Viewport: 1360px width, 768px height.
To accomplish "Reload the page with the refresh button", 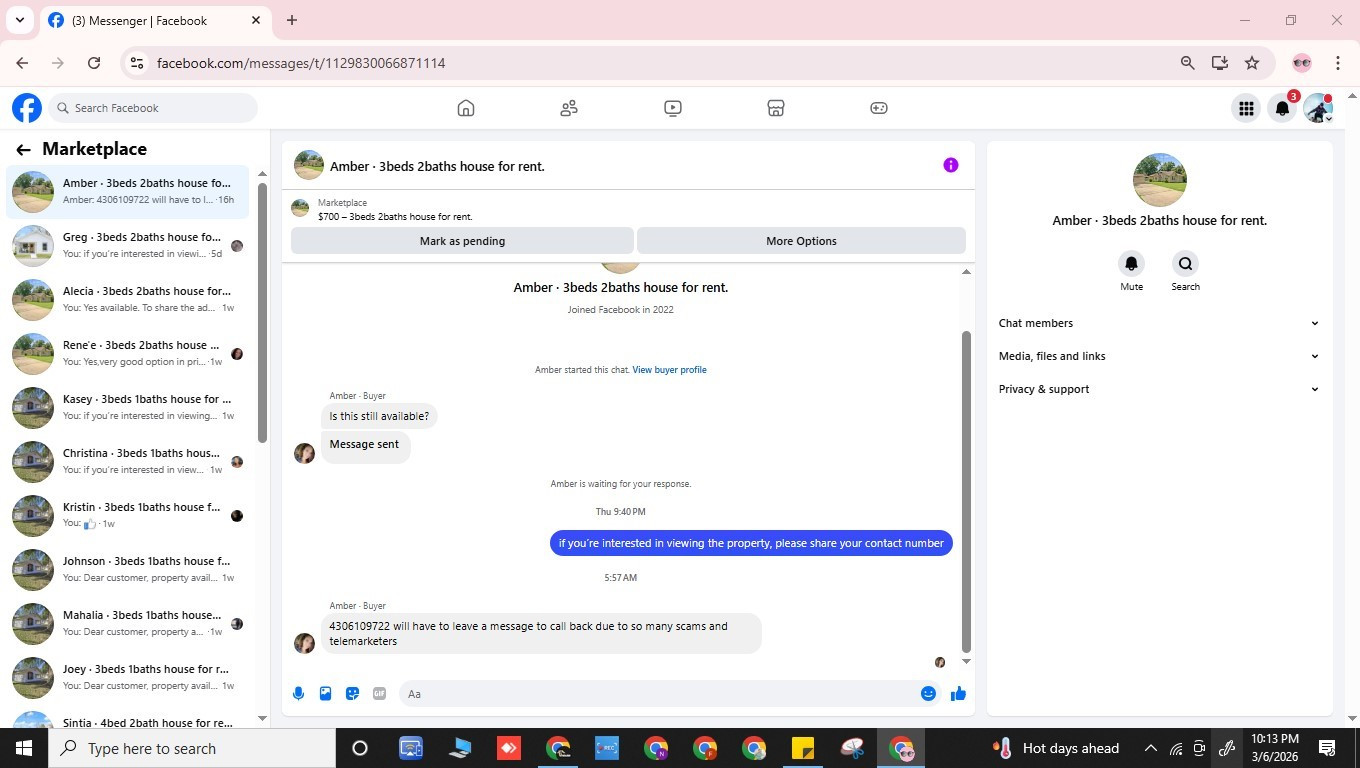I will (x=94, y=63).
